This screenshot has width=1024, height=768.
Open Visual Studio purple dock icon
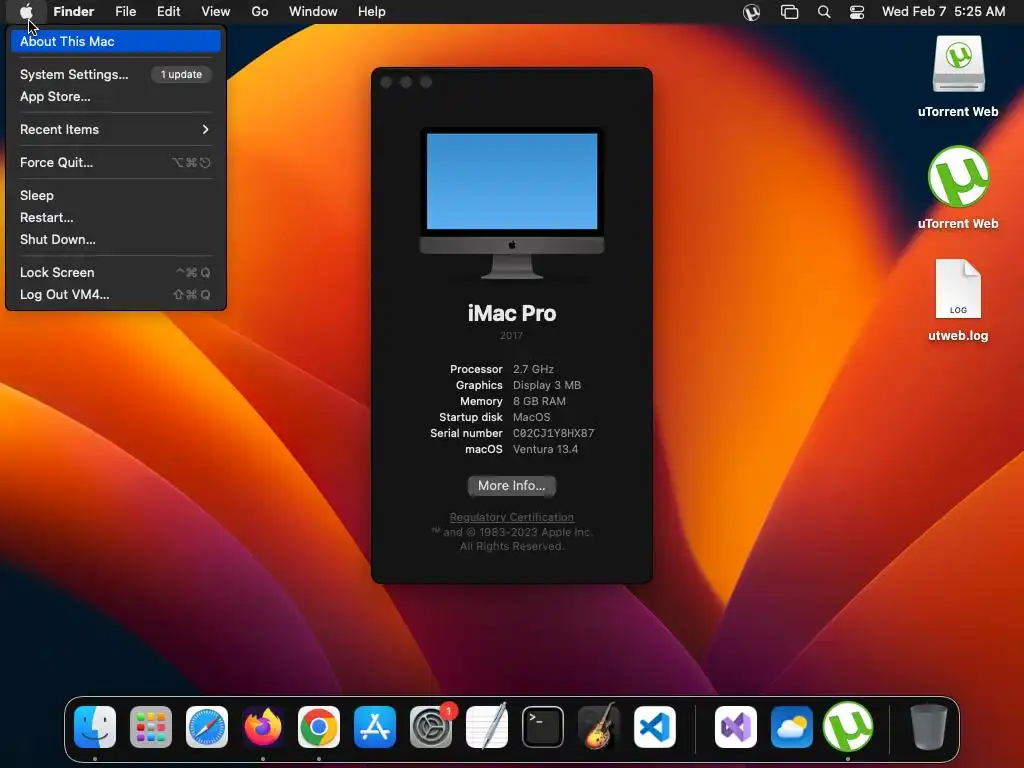pos(736,726)
